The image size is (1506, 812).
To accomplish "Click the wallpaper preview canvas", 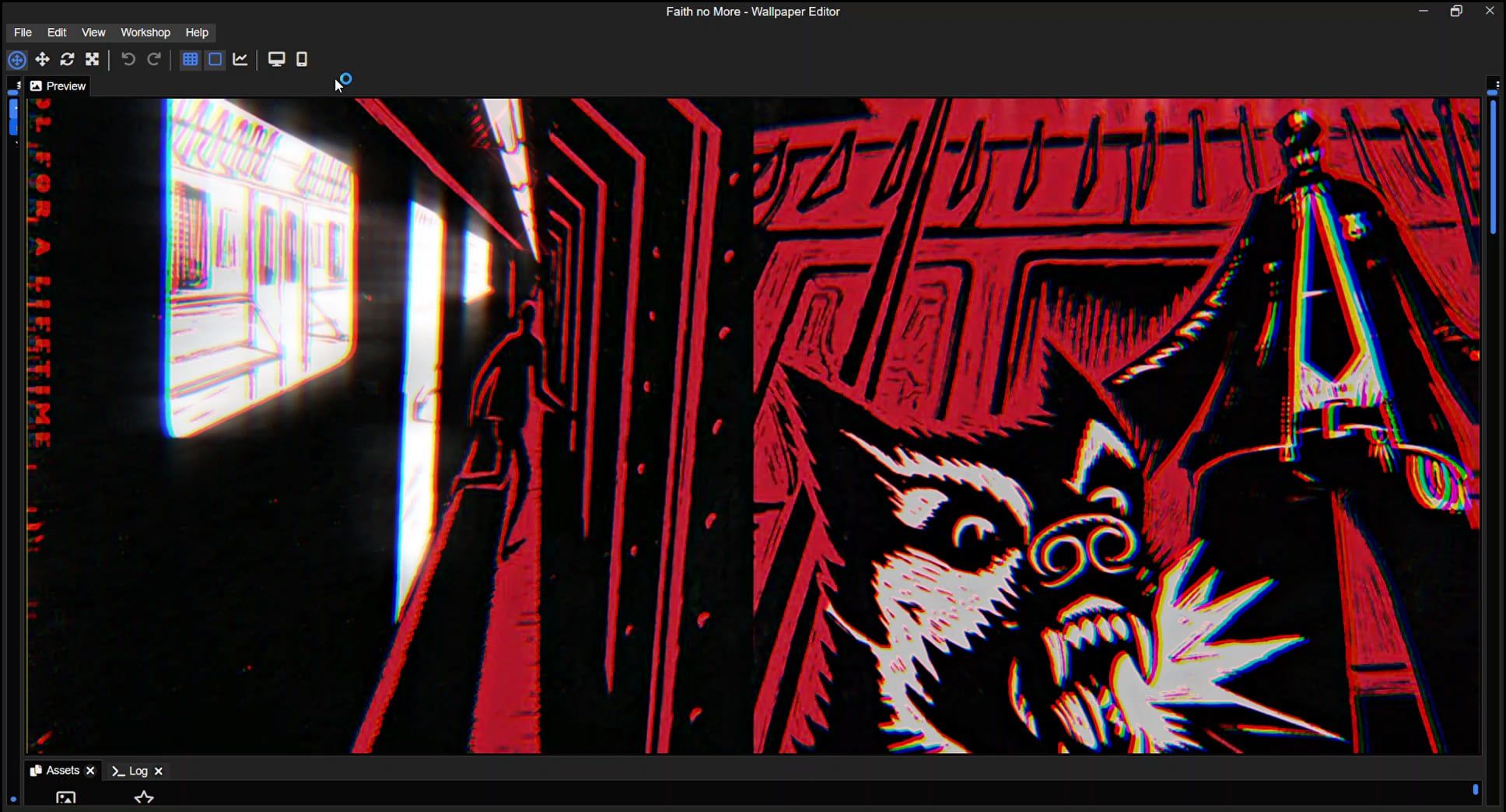I will [753, 425].
